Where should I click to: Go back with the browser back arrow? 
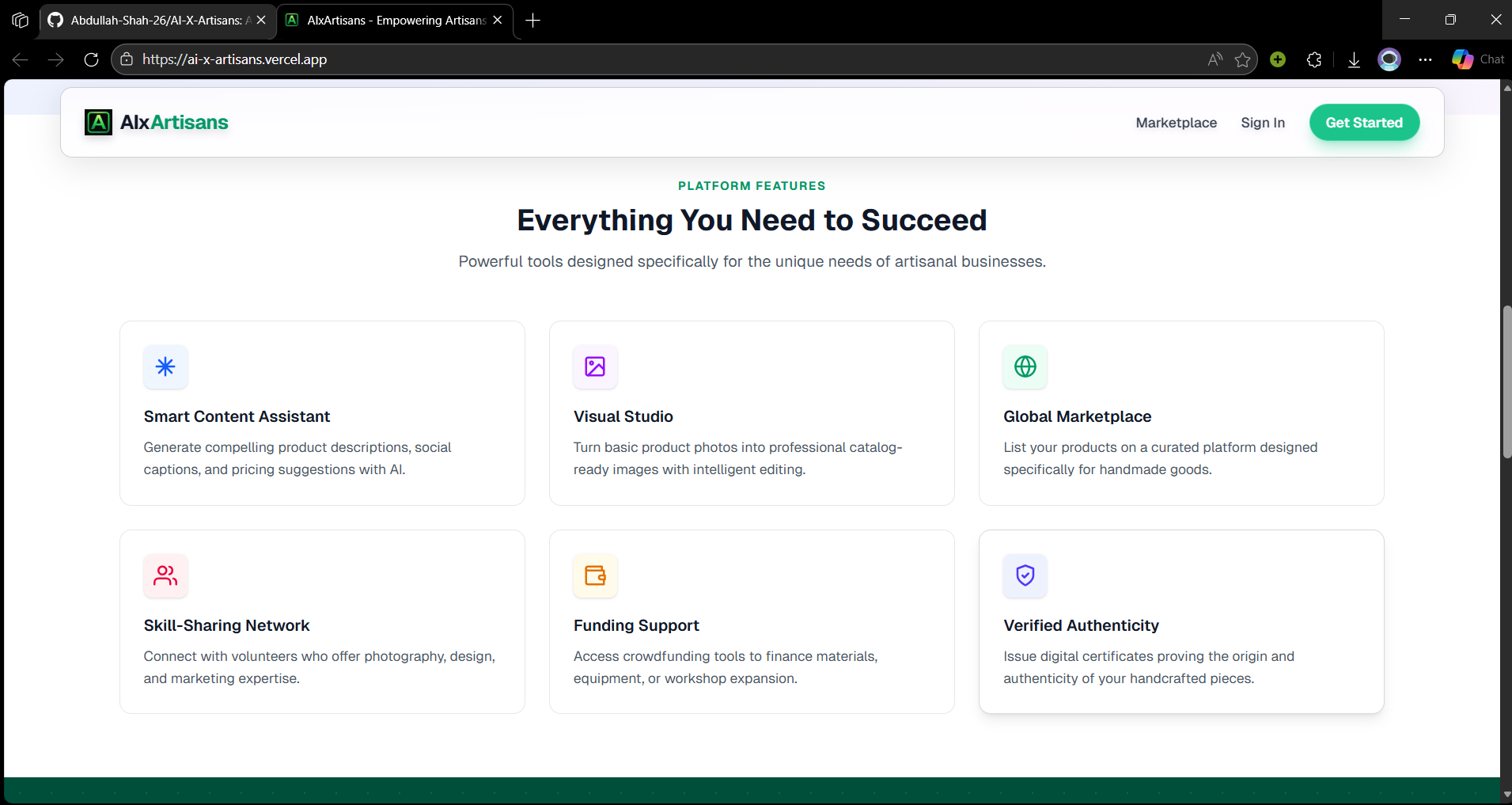pos(21,59)
